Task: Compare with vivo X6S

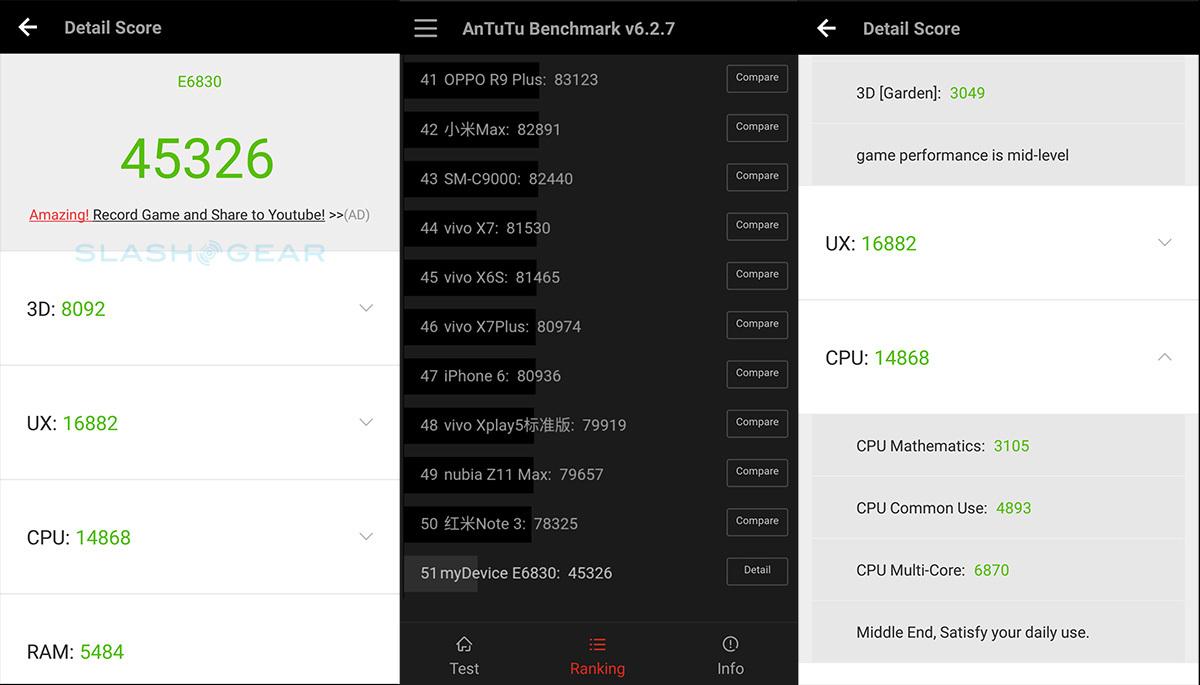Action: click(757, 275)
